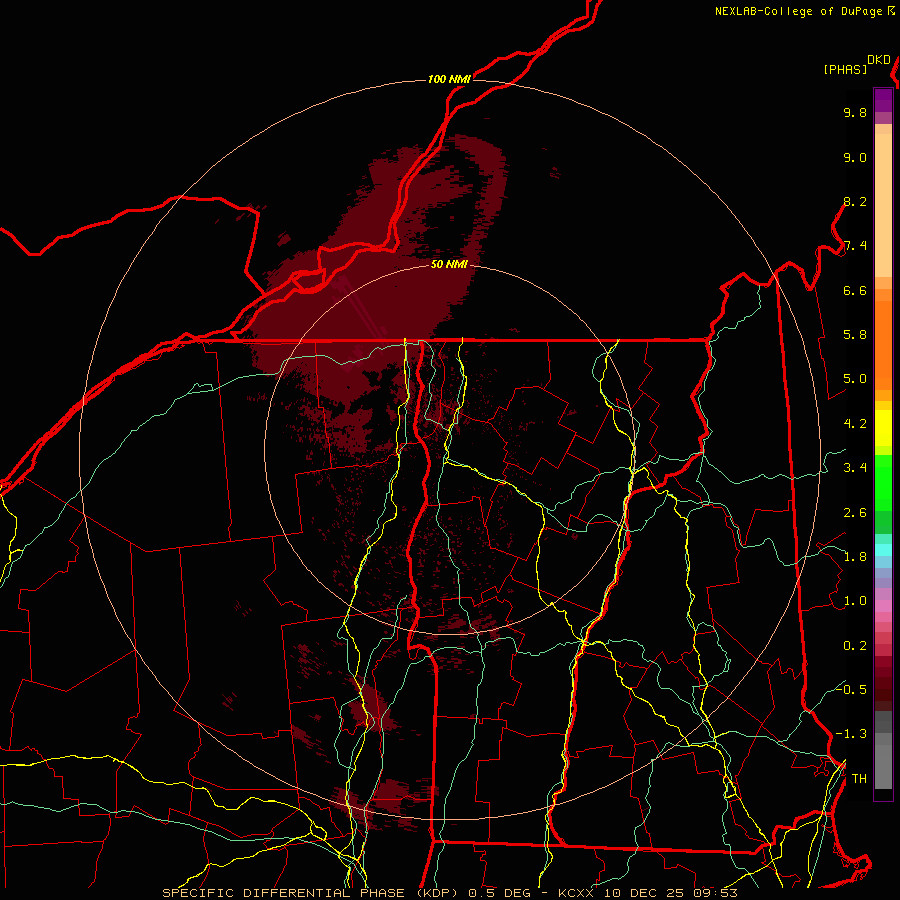Click the 1.0 scale value
The width and height of the screenshot is (900, 900).
point(855,602)
